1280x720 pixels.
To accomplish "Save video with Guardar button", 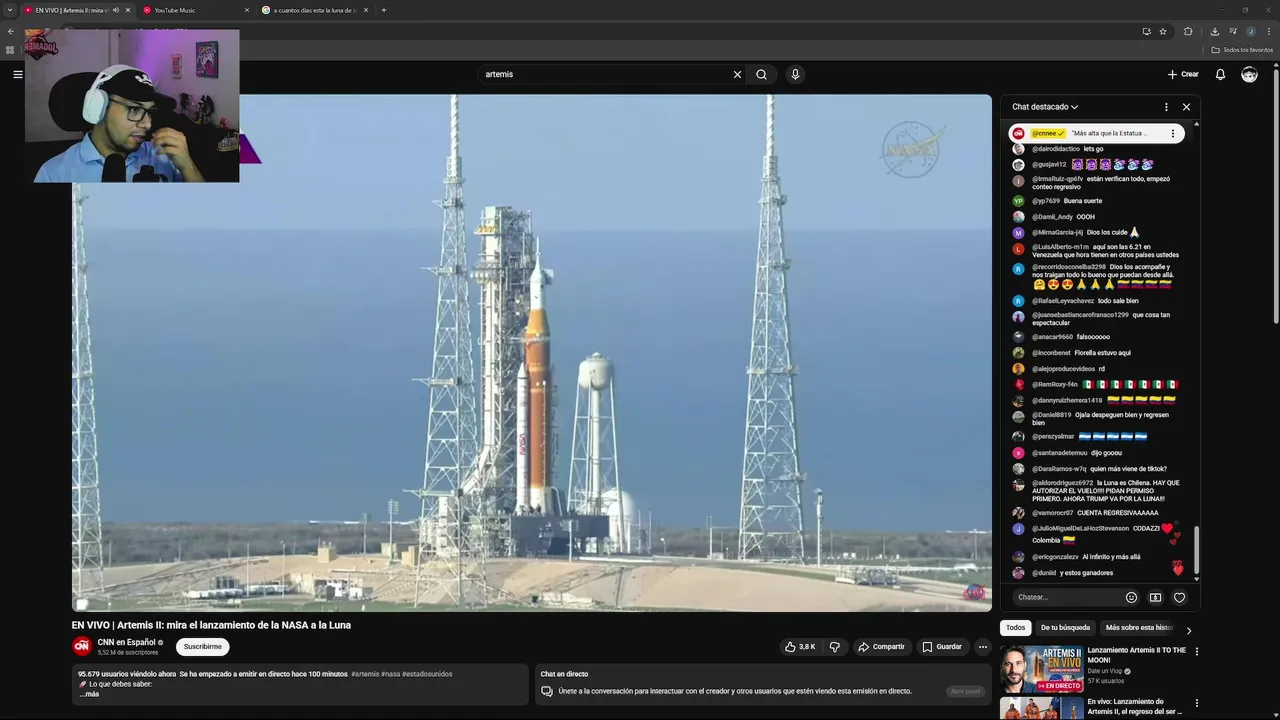I will (942, 647).
